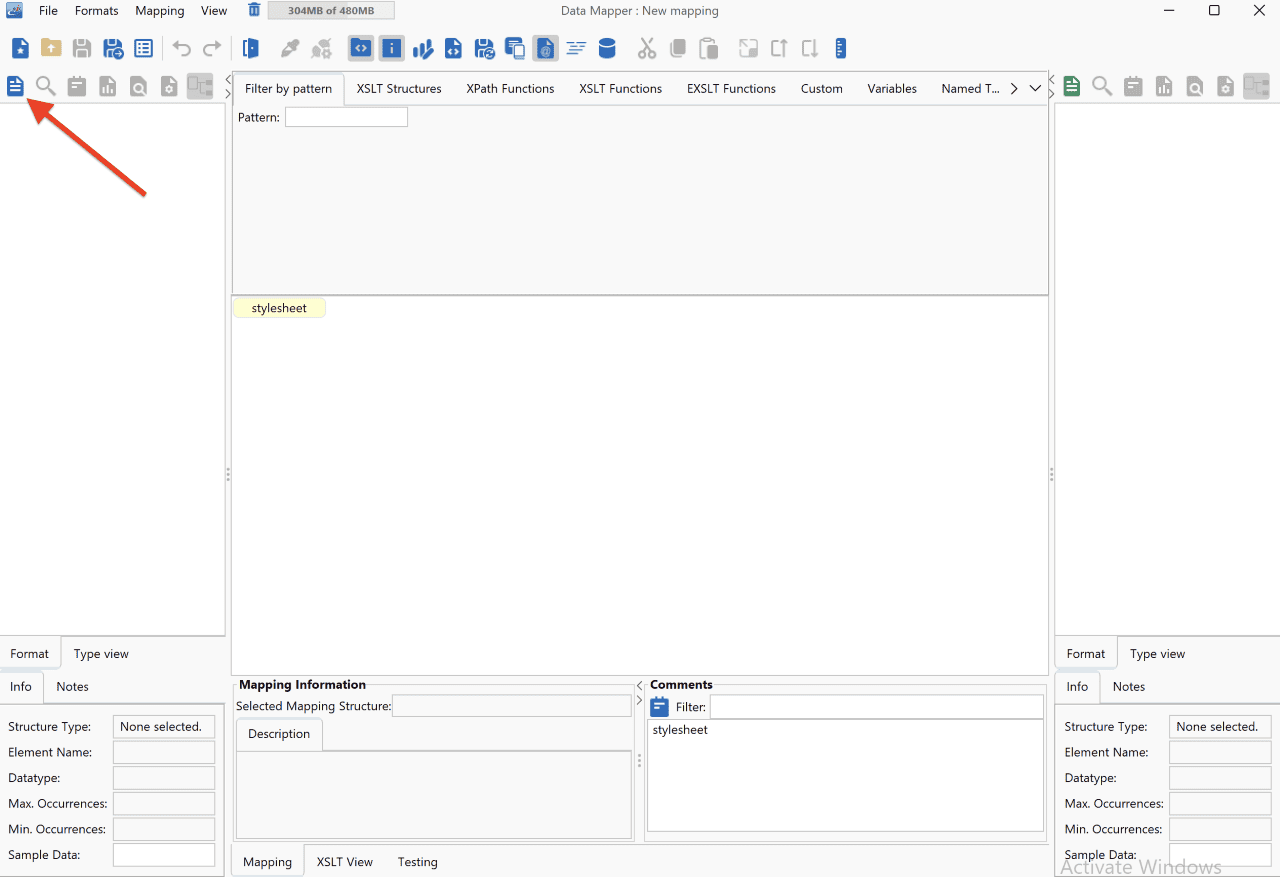Open the Testing bottom tab
Screen dimensions: 1280x877
pyautogui.click(x=418, y=861)
